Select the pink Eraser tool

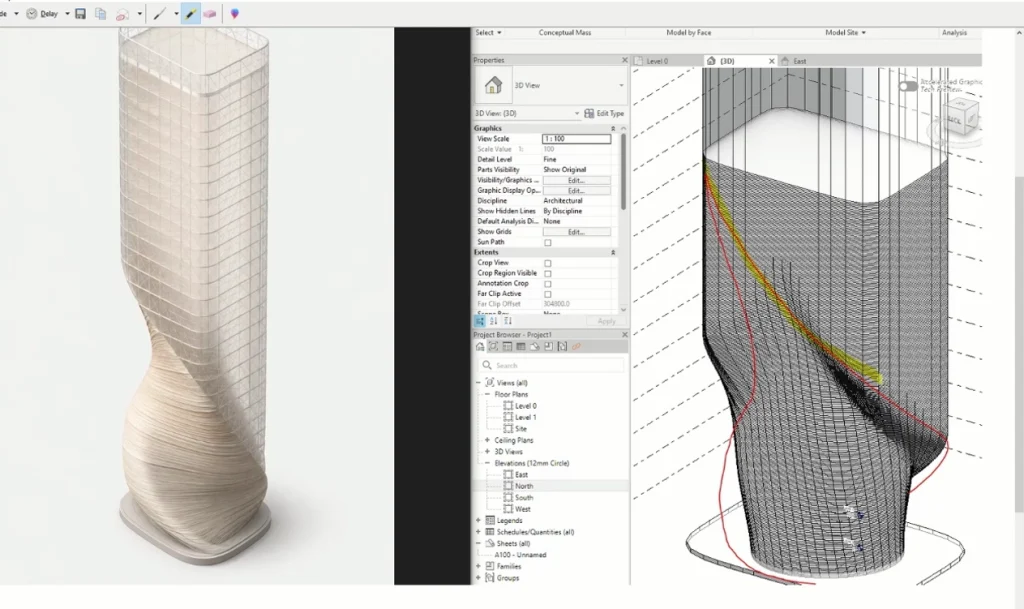pos(210,14)
